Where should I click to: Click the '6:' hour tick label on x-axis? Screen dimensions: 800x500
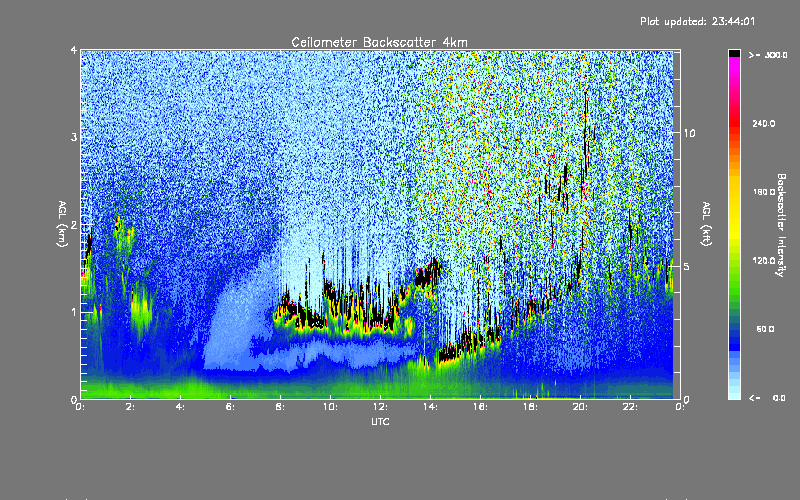tap(230, 407)
